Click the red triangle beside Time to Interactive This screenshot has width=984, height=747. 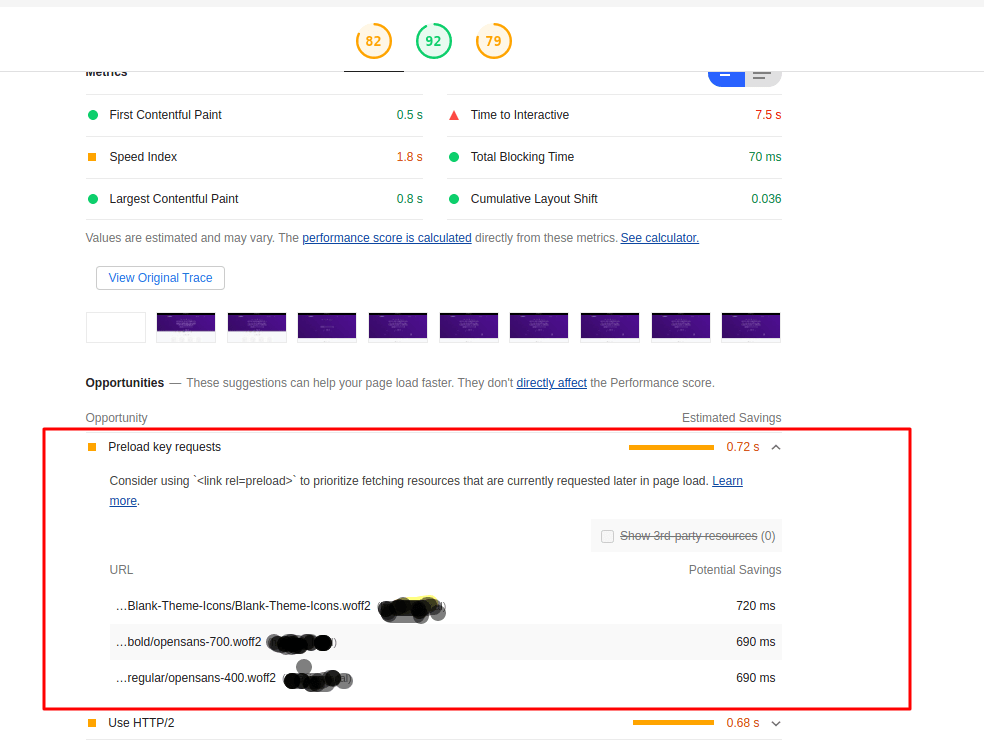click(454, 114)
